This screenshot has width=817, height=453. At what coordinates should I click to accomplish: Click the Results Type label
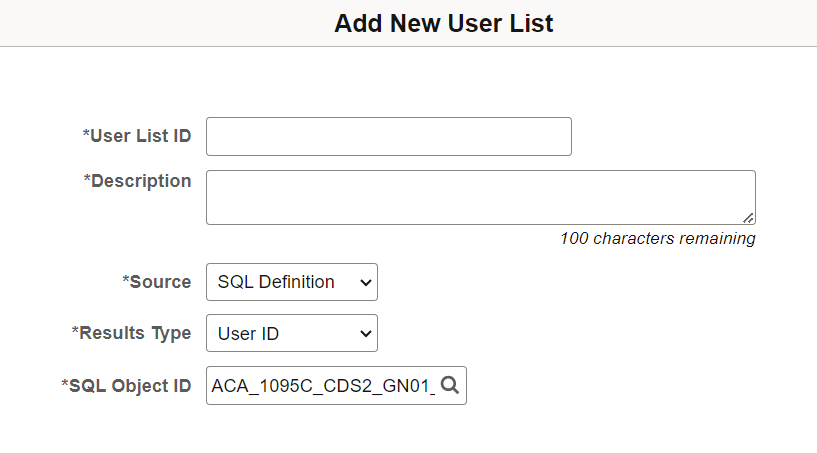click(134, 333)
